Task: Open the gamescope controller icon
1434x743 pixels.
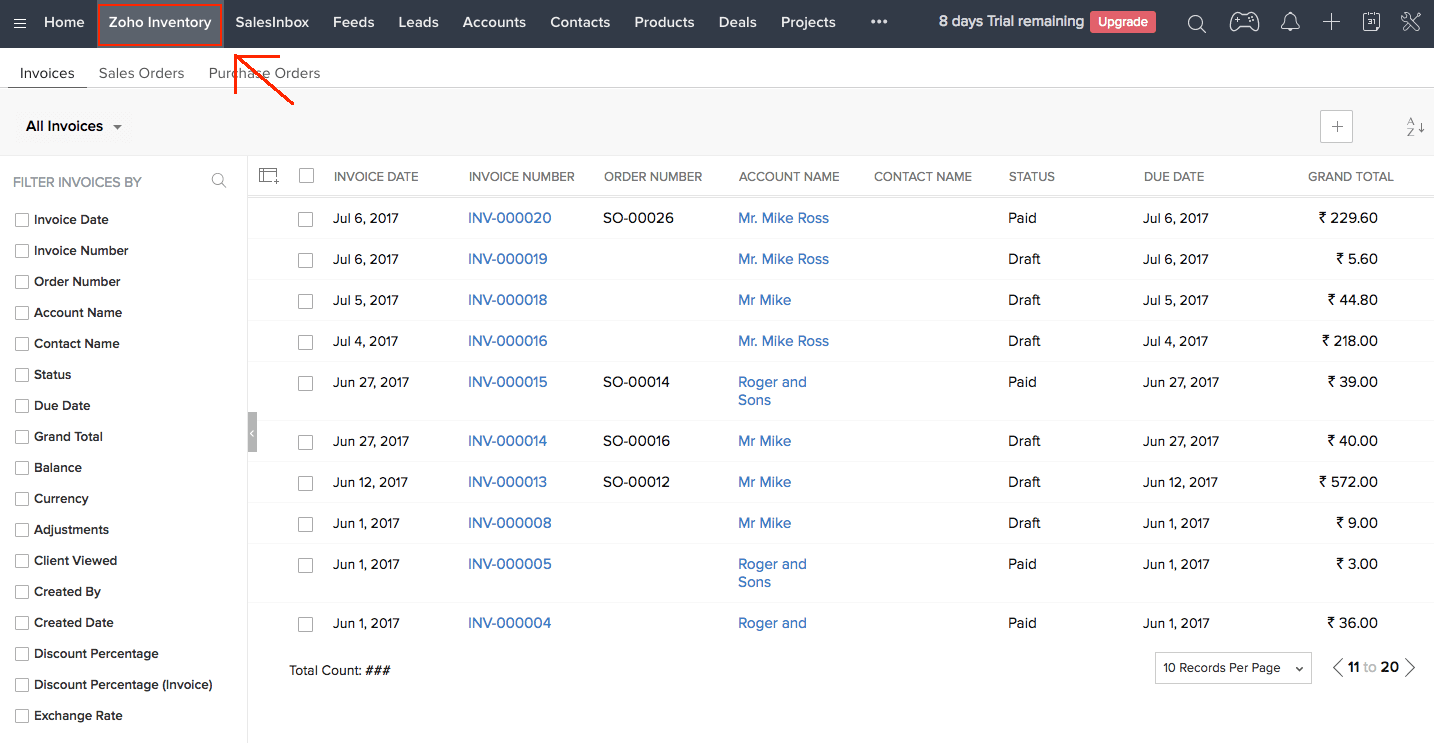Action: (x=1244, y=22)
